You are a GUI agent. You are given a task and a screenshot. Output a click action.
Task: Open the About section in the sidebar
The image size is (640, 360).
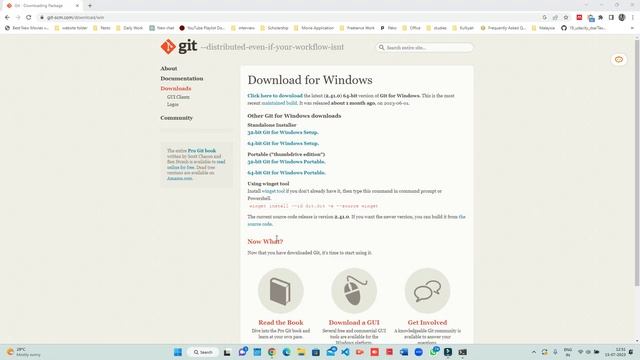pos(169,68)
